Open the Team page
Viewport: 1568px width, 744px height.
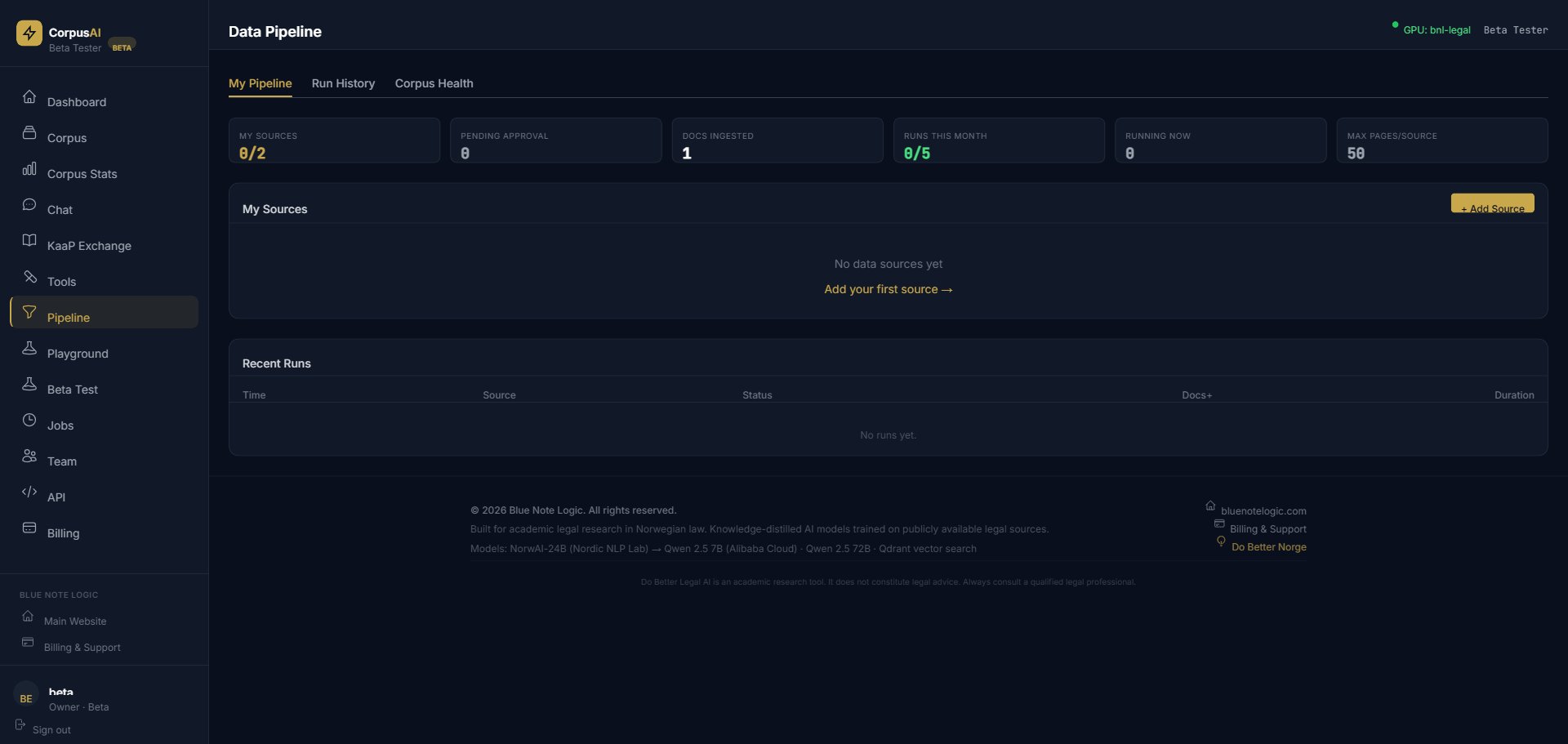coord(61,461)
